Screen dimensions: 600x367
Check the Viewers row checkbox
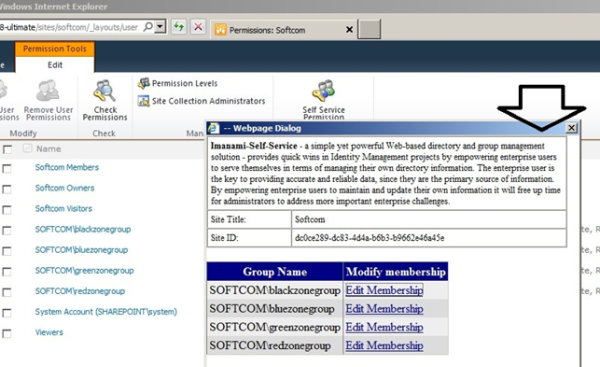(x=7, y=334)
